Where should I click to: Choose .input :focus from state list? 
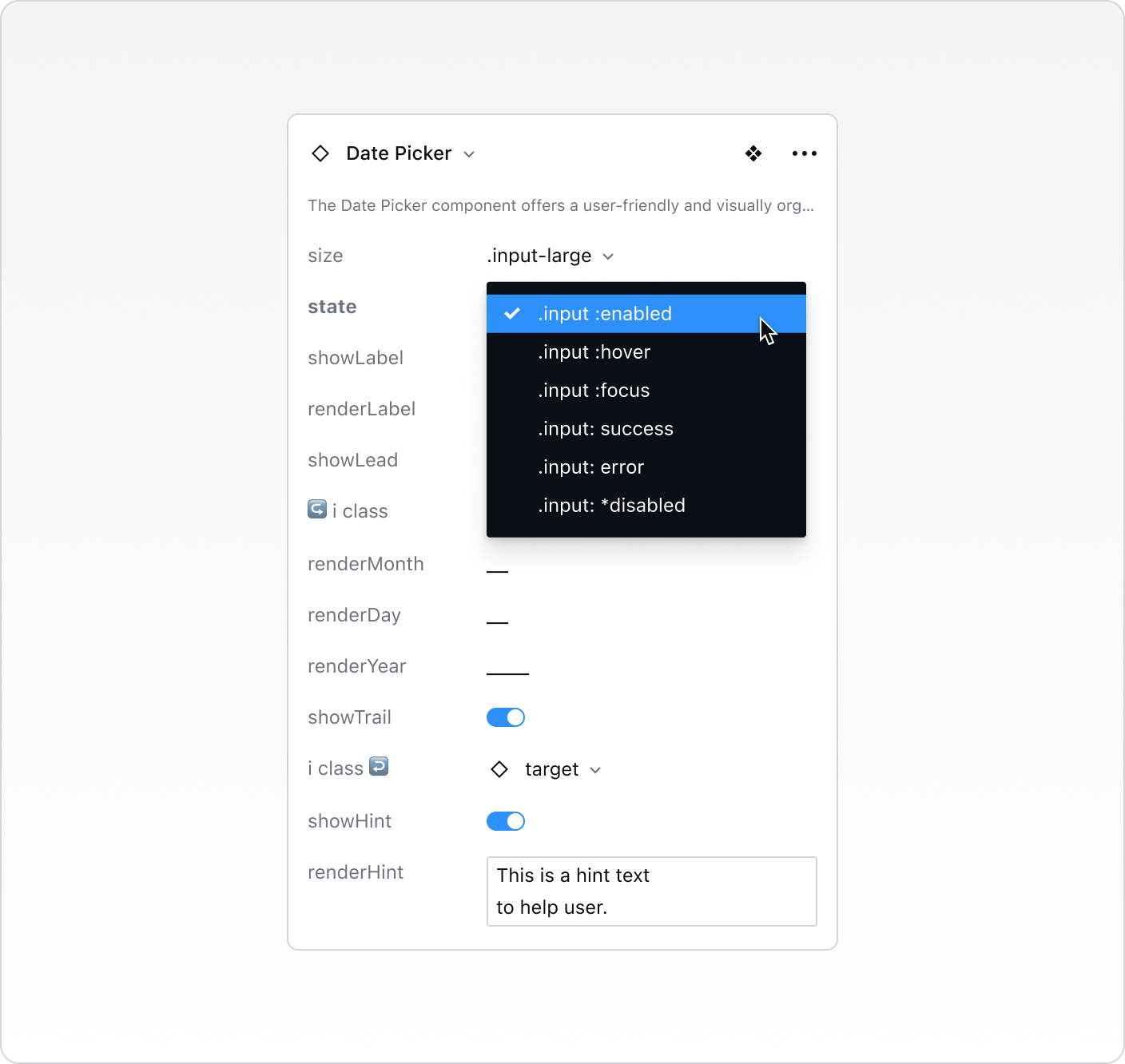click(x=594, y=391)
